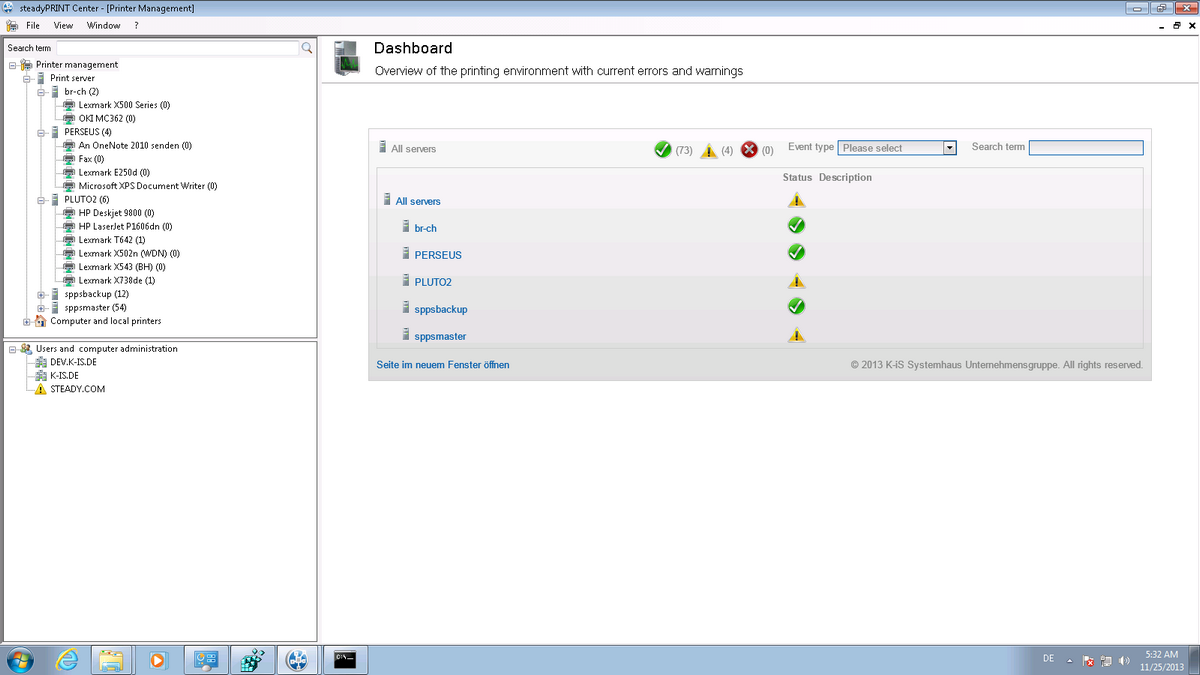
Task: Click the warning status icon for PLUTO2
Action: (797, 281)
